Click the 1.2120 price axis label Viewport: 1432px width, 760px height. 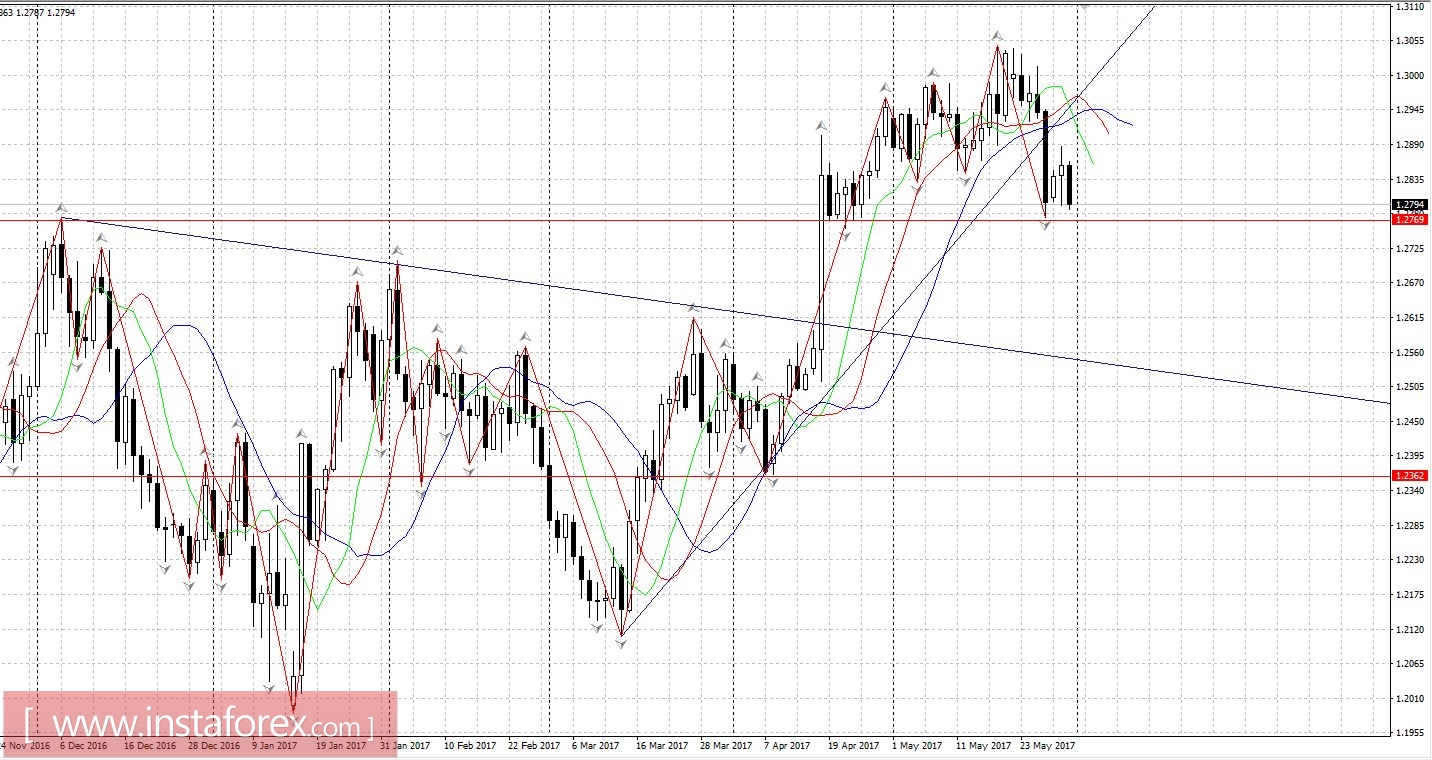(1410, 630)
